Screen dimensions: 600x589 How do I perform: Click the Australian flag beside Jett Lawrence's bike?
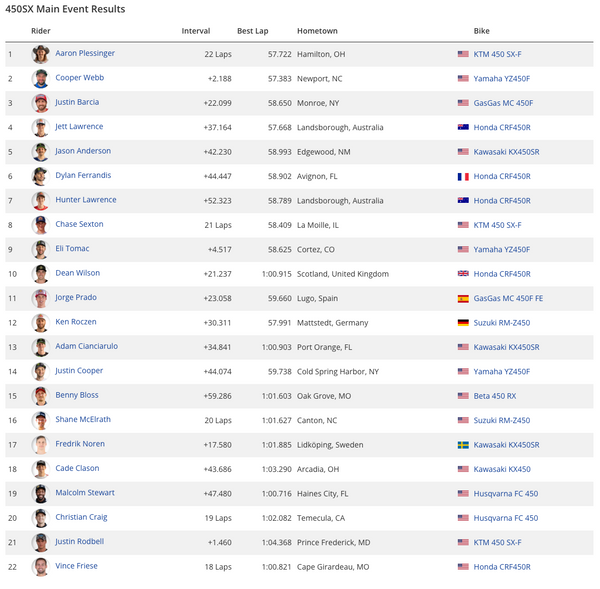click(463, 127)
